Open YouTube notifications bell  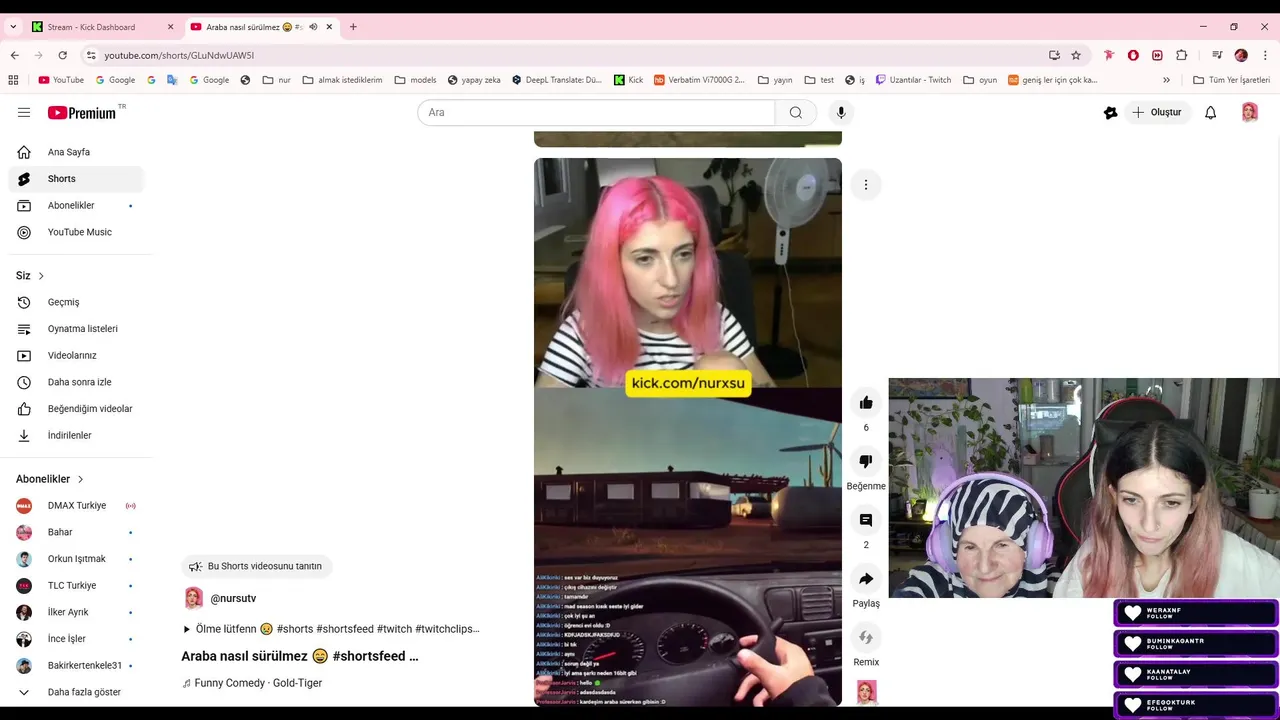(x=1210, y=113)
